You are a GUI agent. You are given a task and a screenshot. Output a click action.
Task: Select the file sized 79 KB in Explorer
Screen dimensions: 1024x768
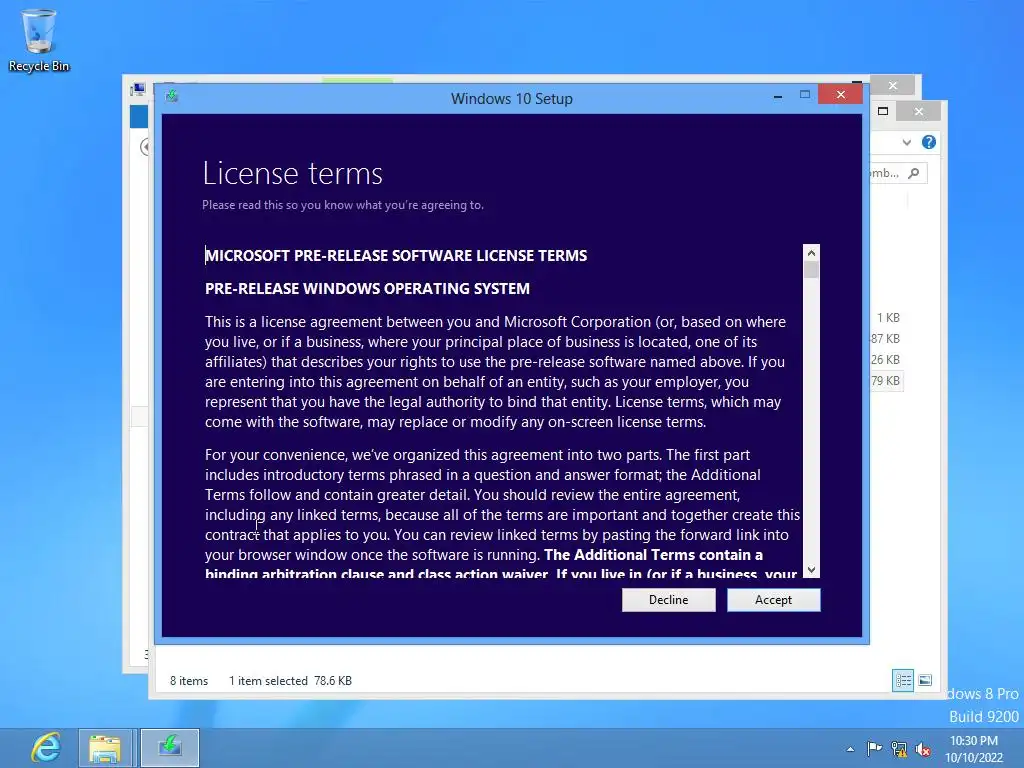click(x=886, y=381)
